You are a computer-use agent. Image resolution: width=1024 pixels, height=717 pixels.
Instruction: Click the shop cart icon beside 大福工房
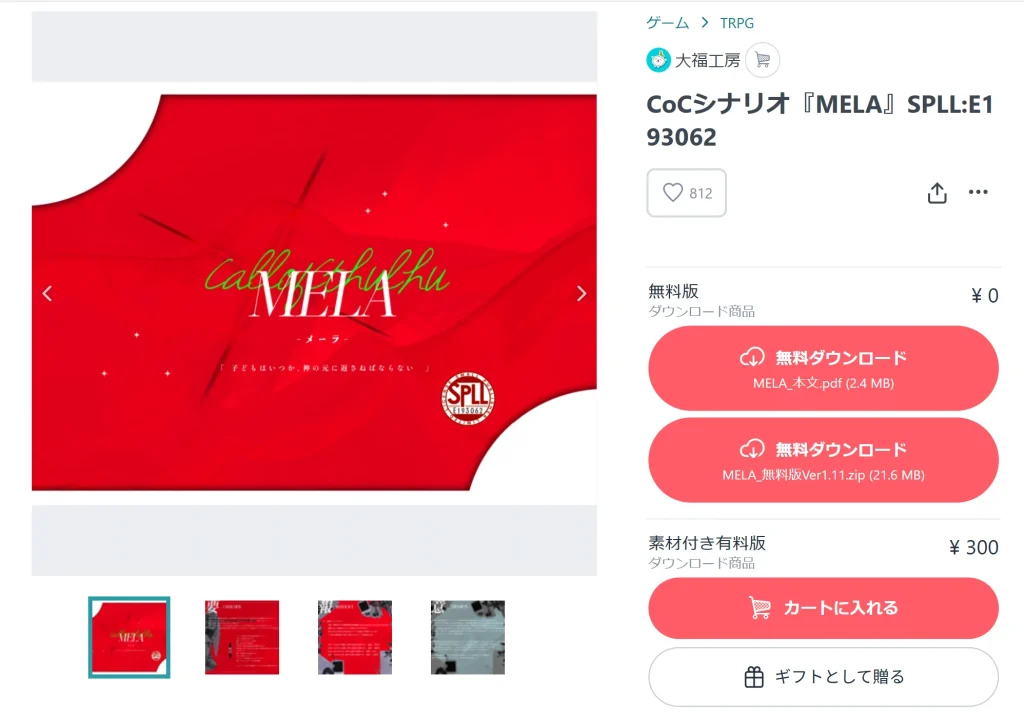tap(762, 60)
